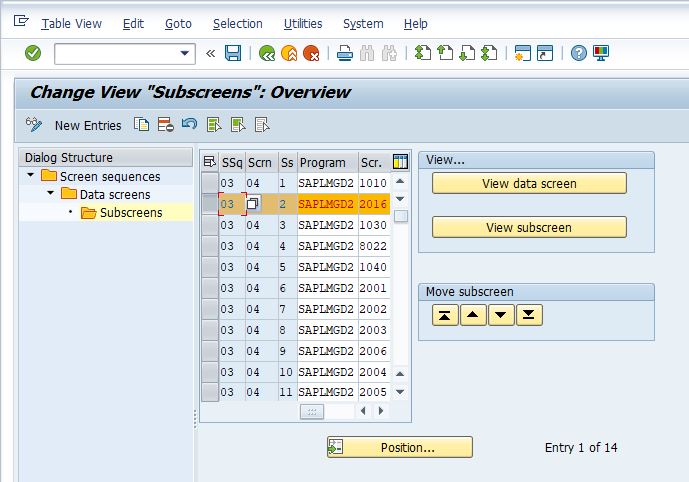The image size is (689, 482).
Task: Move subscreen down one position
Action: (x=500, y=315)
